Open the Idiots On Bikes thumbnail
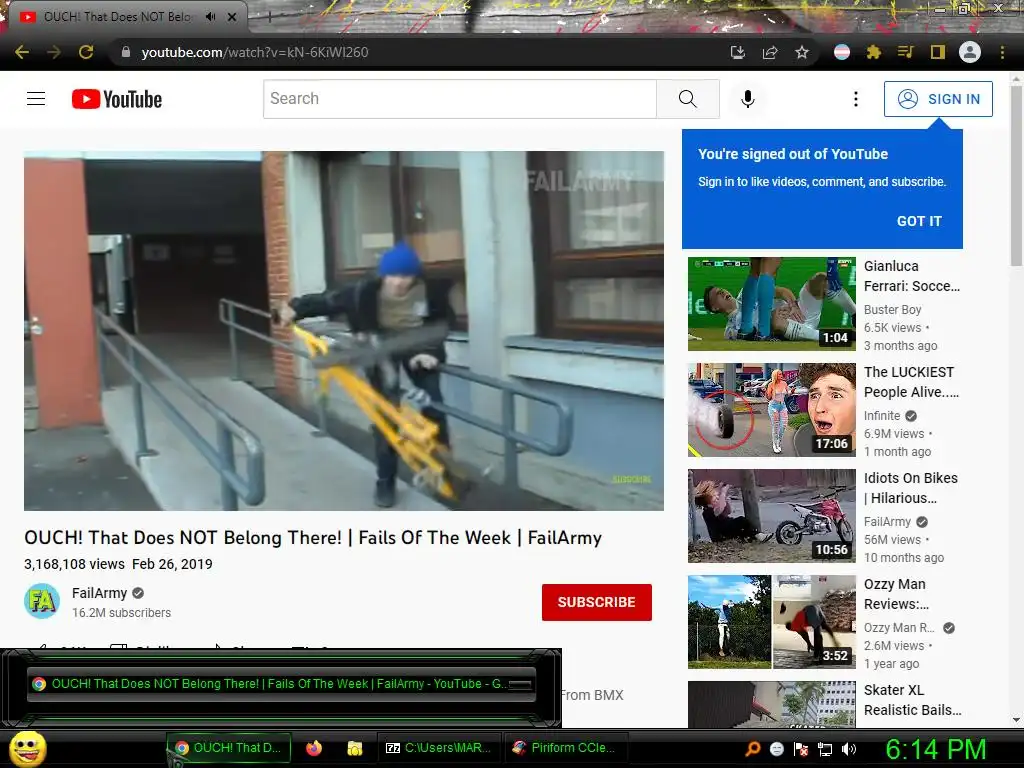The width and height of the screenshot is (1024, 768). 772,516
